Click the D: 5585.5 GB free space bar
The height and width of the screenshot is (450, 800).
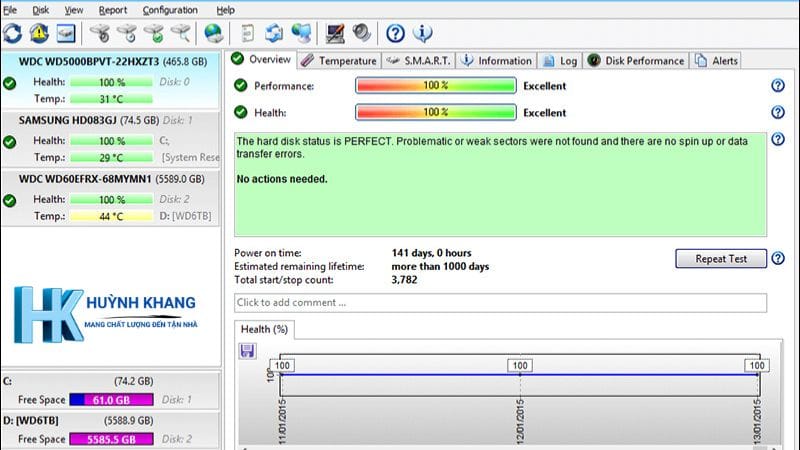pyautogui.click(x=111, y=439)
